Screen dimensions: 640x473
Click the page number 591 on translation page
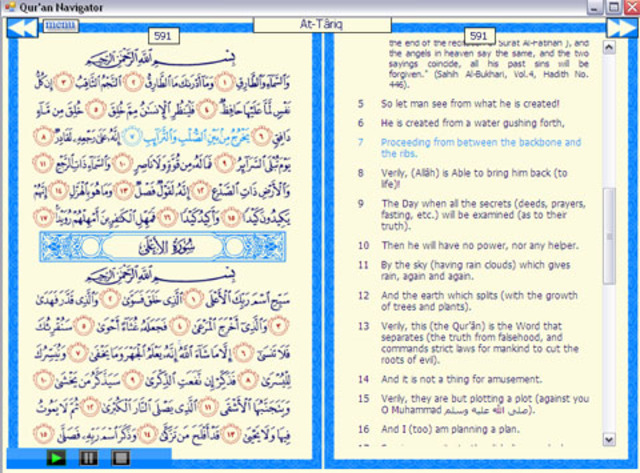tap(479, 36)
